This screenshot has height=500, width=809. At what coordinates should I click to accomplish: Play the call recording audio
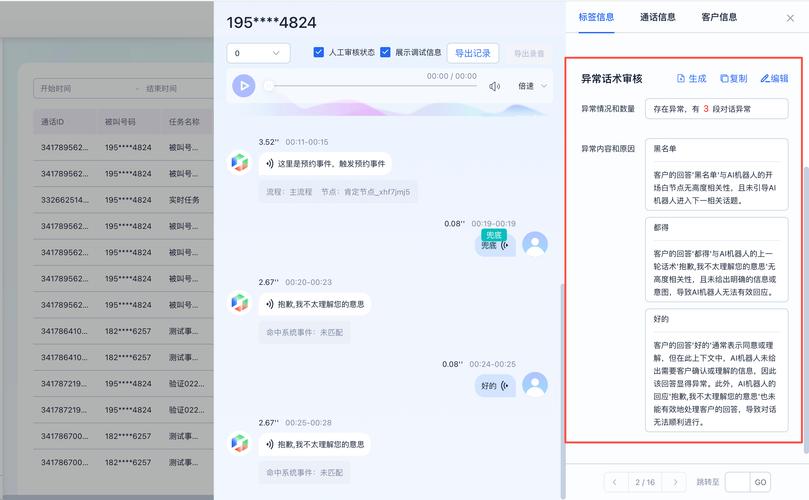pos(244,86)
